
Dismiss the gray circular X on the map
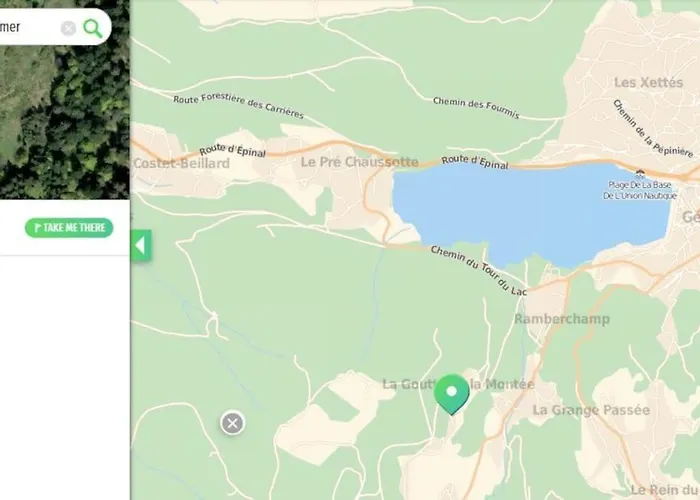tap(232, 423)
